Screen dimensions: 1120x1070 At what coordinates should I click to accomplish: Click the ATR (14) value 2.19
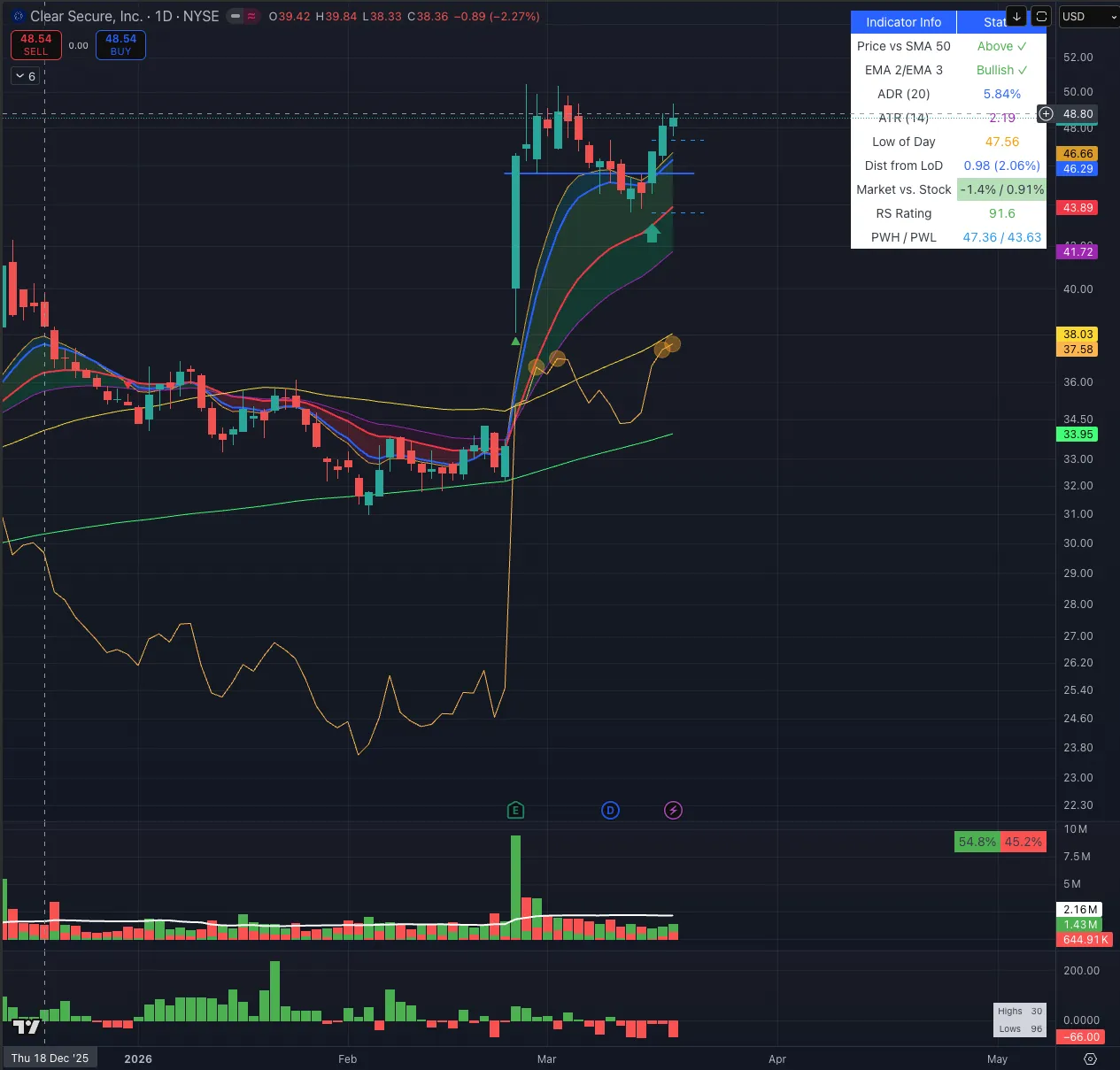pos(1001,118)
